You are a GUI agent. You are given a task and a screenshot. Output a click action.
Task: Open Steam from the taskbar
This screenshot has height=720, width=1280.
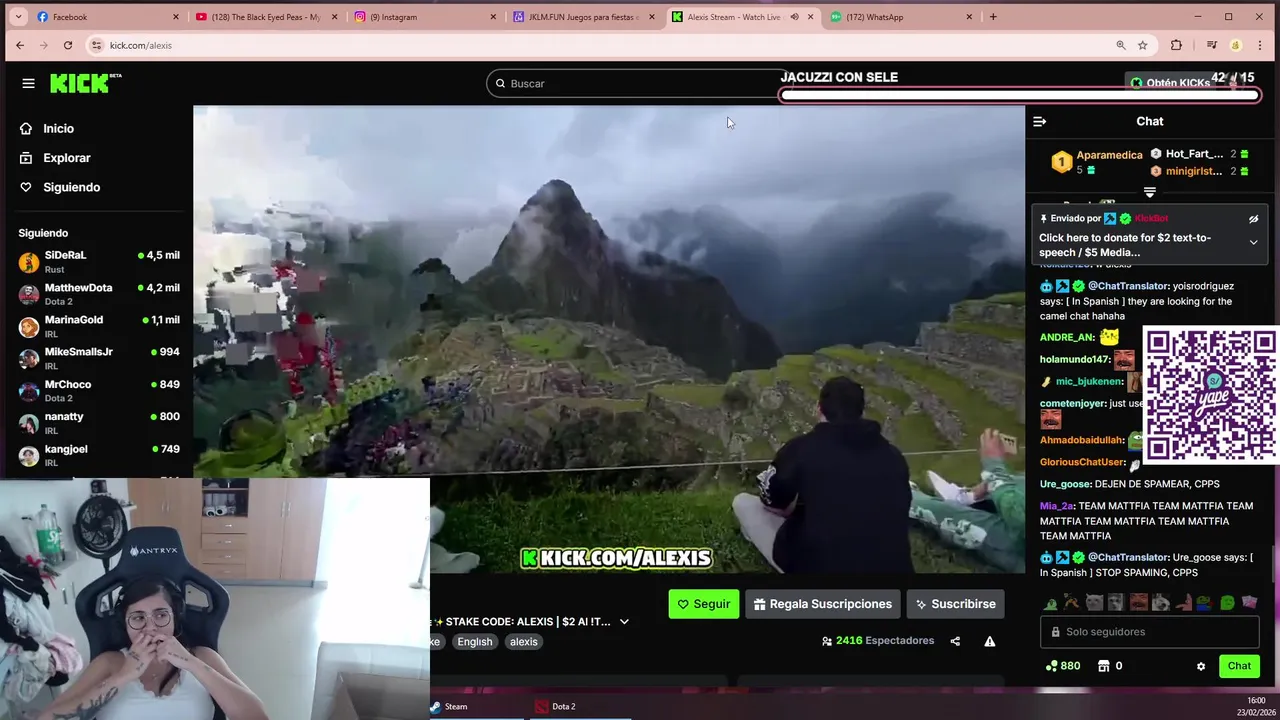tap(450, 707)
